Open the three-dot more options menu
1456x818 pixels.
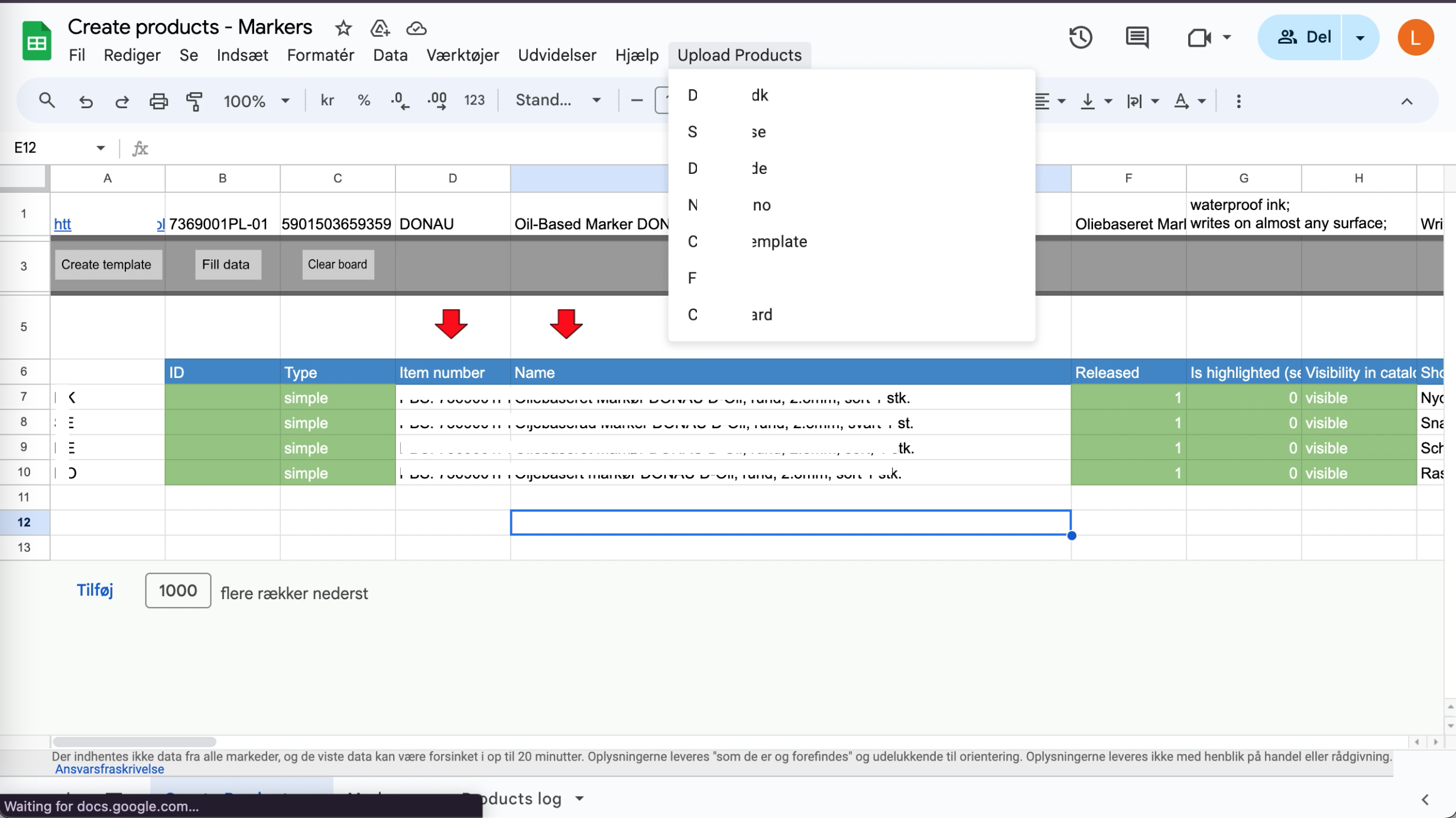(1238, 101)
